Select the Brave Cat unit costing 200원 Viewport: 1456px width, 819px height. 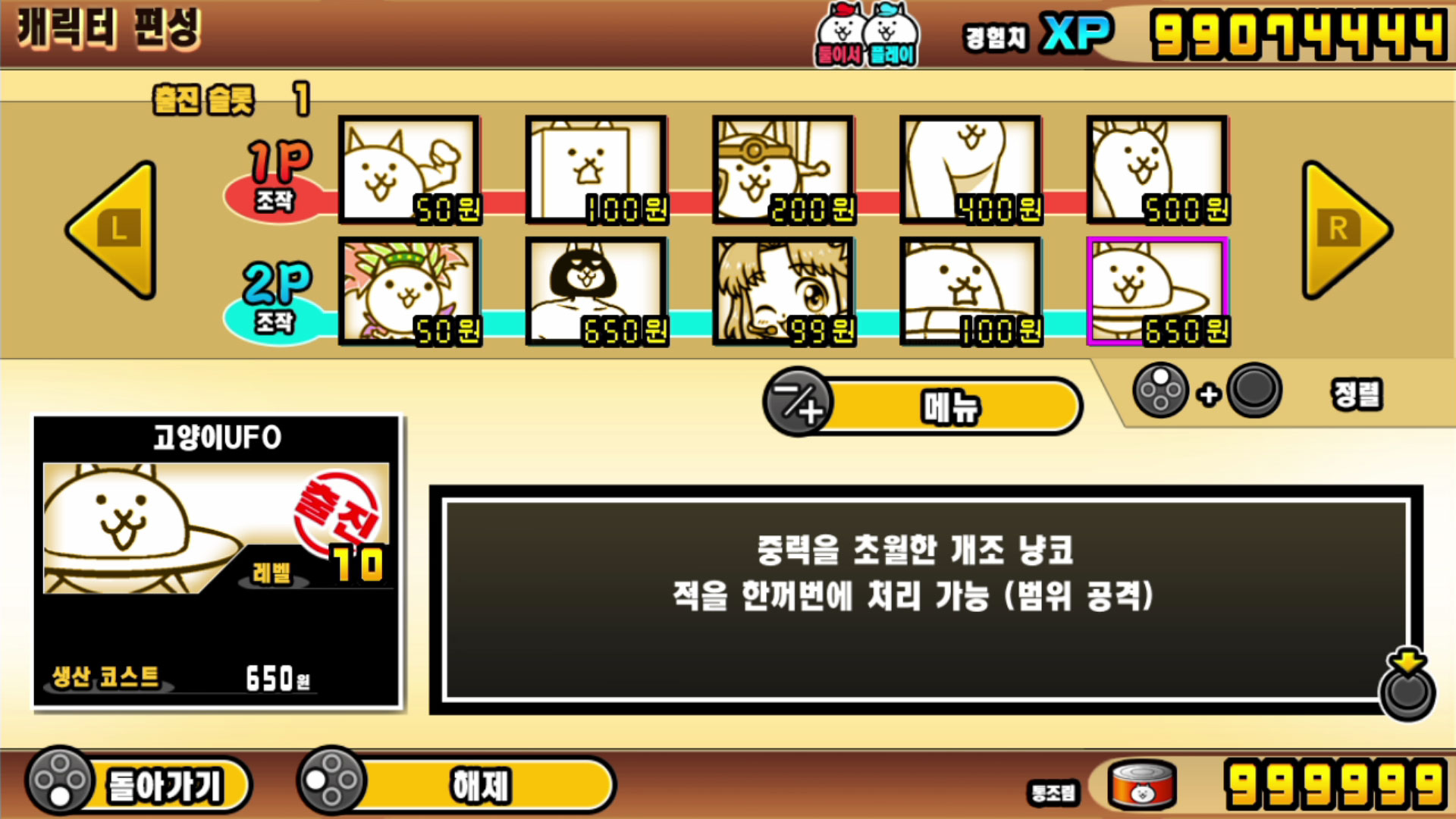click(x=783, y=170)
